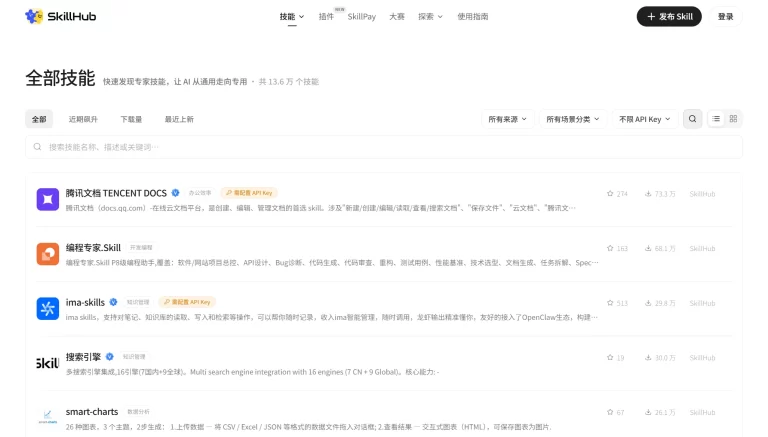Open the smart-charts title link

pyautogui.click(x=92, y=412)
